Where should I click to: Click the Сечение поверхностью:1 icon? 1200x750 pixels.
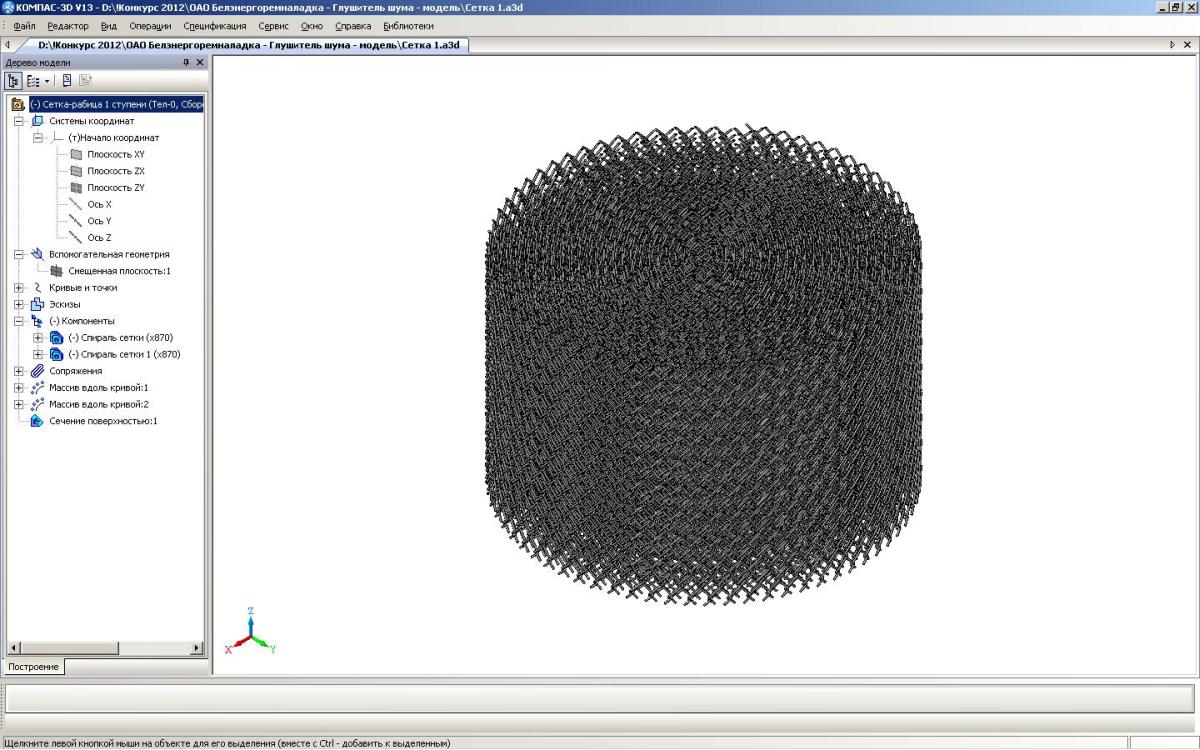point(38,421)
